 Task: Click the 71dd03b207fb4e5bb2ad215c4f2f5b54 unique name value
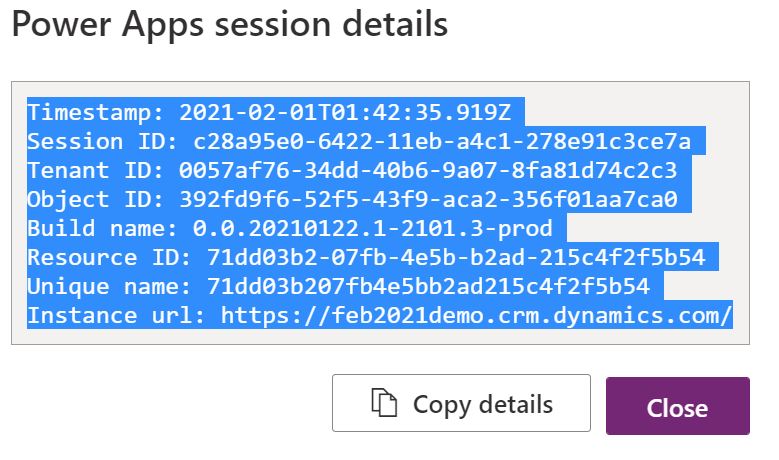(x=428, y=286)
